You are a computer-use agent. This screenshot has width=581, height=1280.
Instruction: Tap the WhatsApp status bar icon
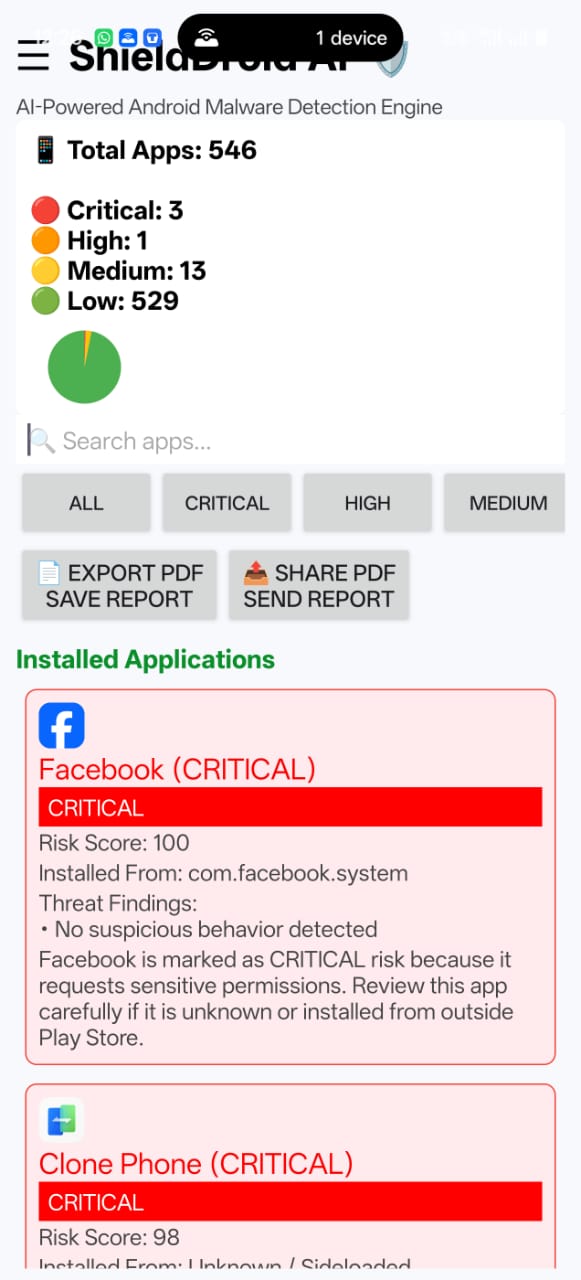pos(104,38)
